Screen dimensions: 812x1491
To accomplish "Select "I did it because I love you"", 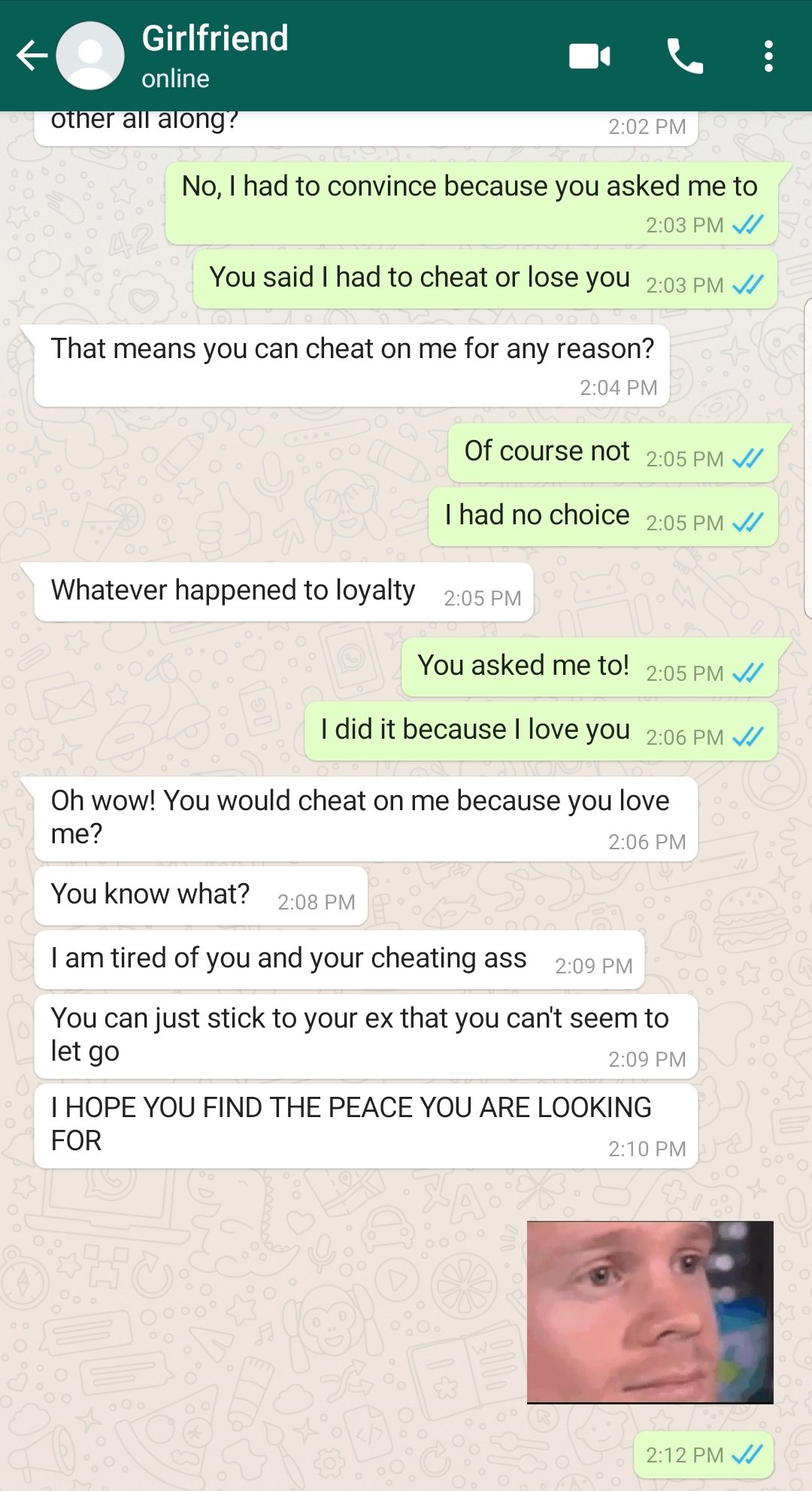I will coord(541,731).
